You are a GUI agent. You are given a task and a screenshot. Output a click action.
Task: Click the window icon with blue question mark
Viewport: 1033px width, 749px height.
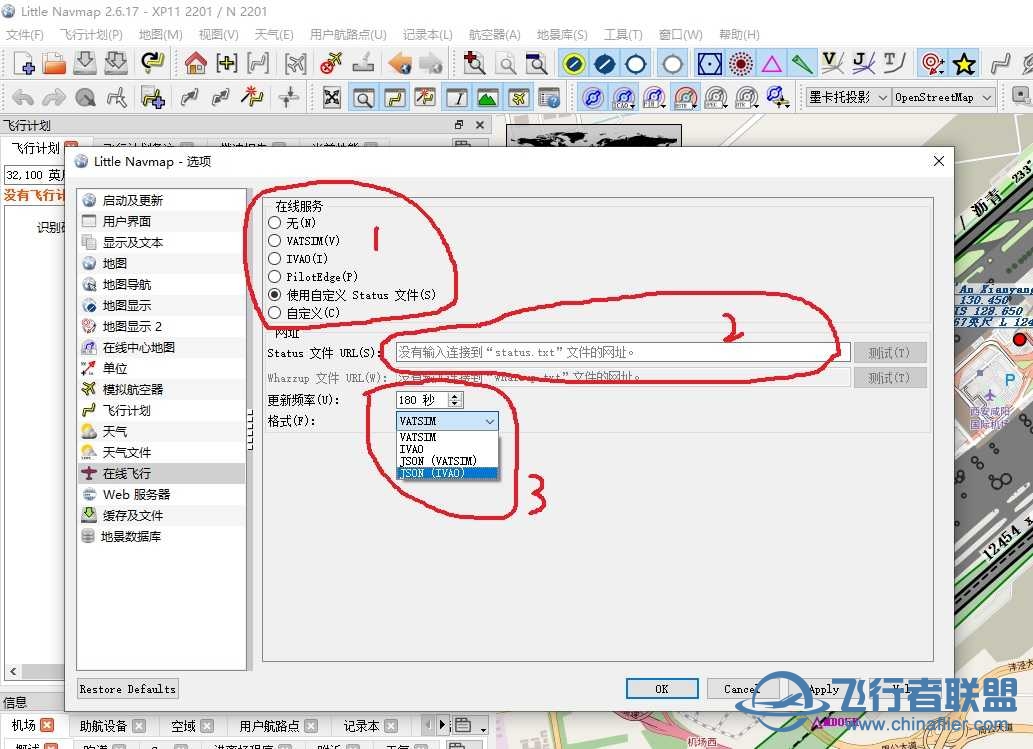pos(549,98)
